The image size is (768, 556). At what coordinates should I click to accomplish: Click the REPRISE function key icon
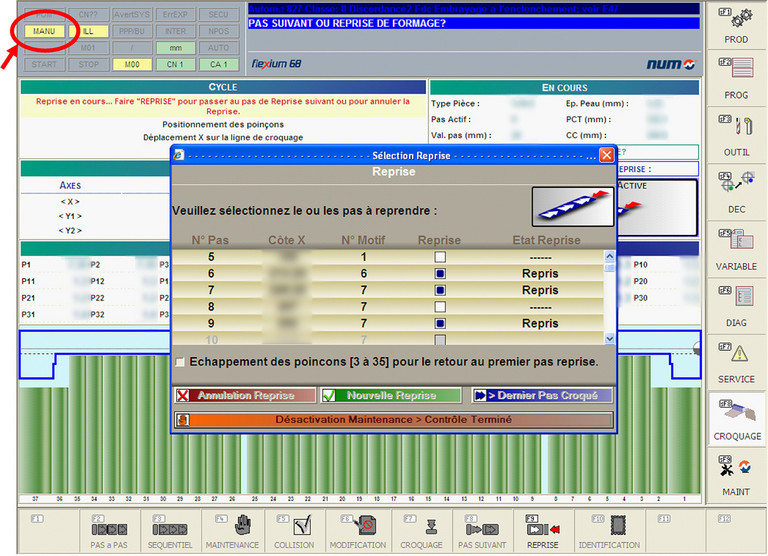(x=541, y=528)
